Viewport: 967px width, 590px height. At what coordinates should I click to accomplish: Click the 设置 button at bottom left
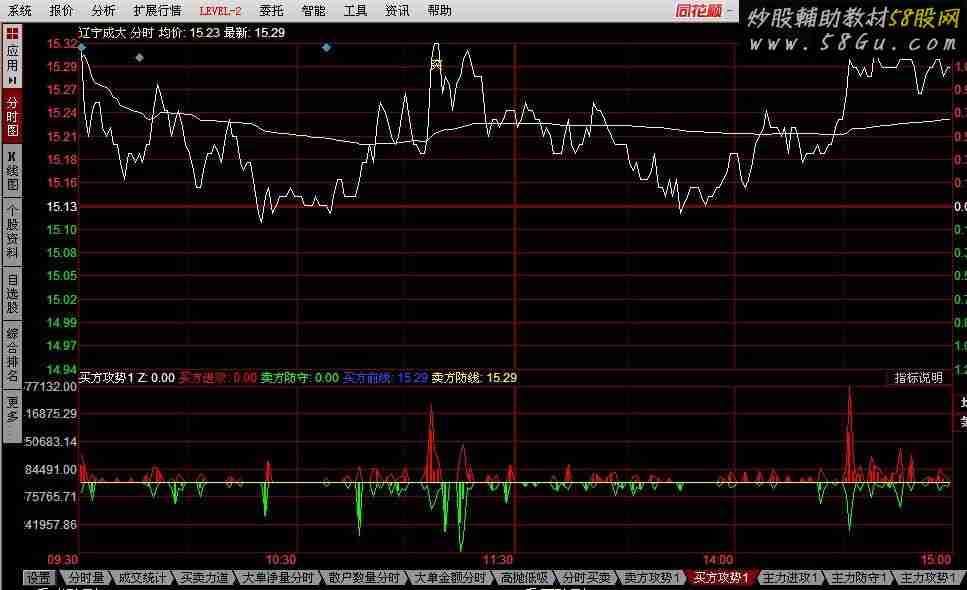[39, 578]
